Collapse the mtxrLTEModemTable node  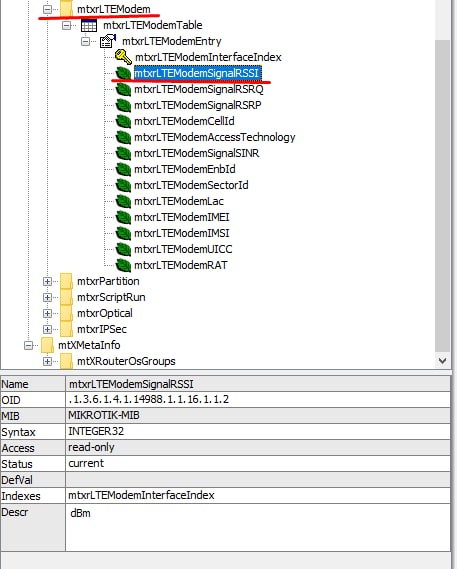(x=66, y=25)
